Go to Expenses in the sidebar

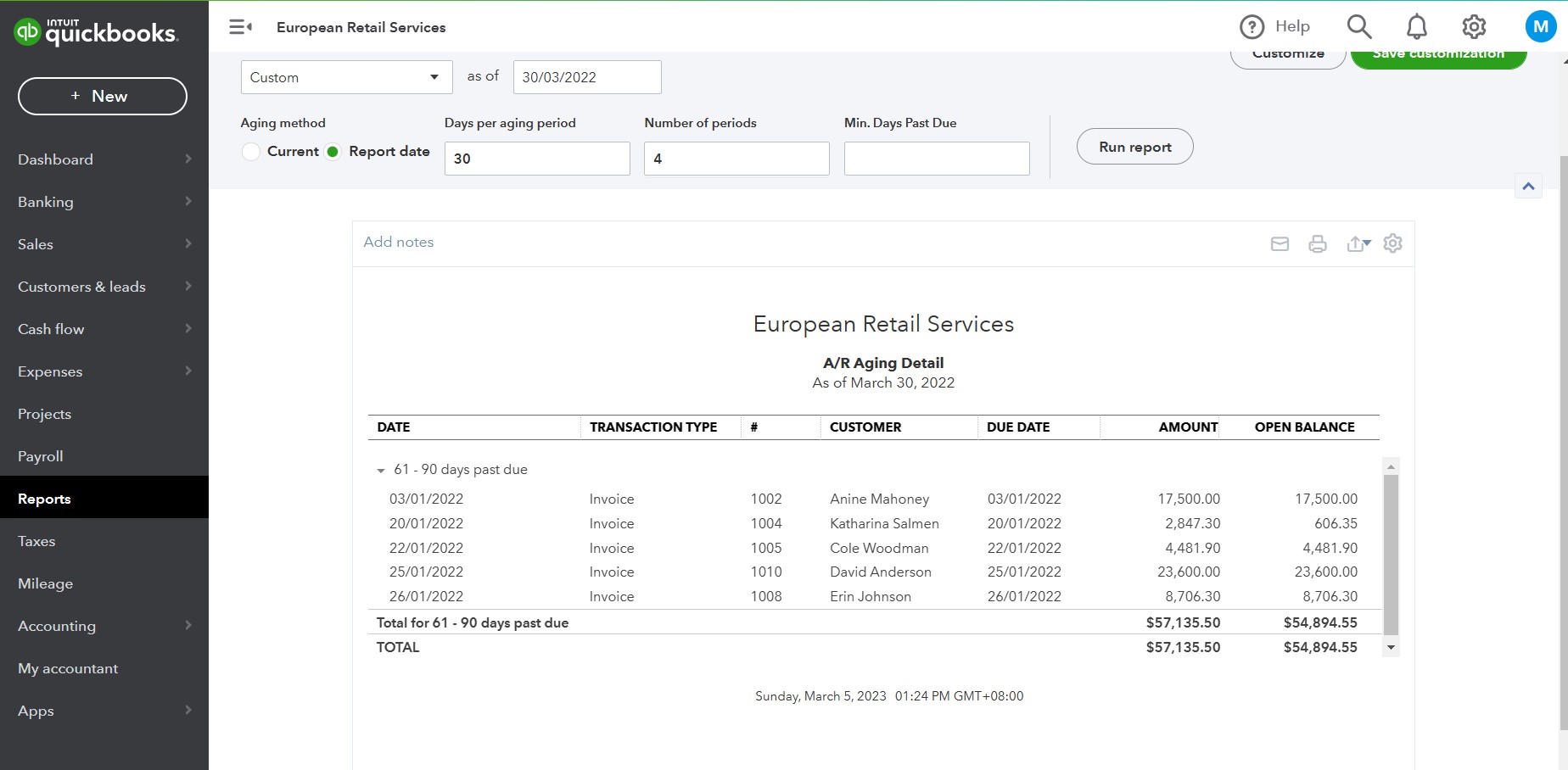click(x=50, y=371)
